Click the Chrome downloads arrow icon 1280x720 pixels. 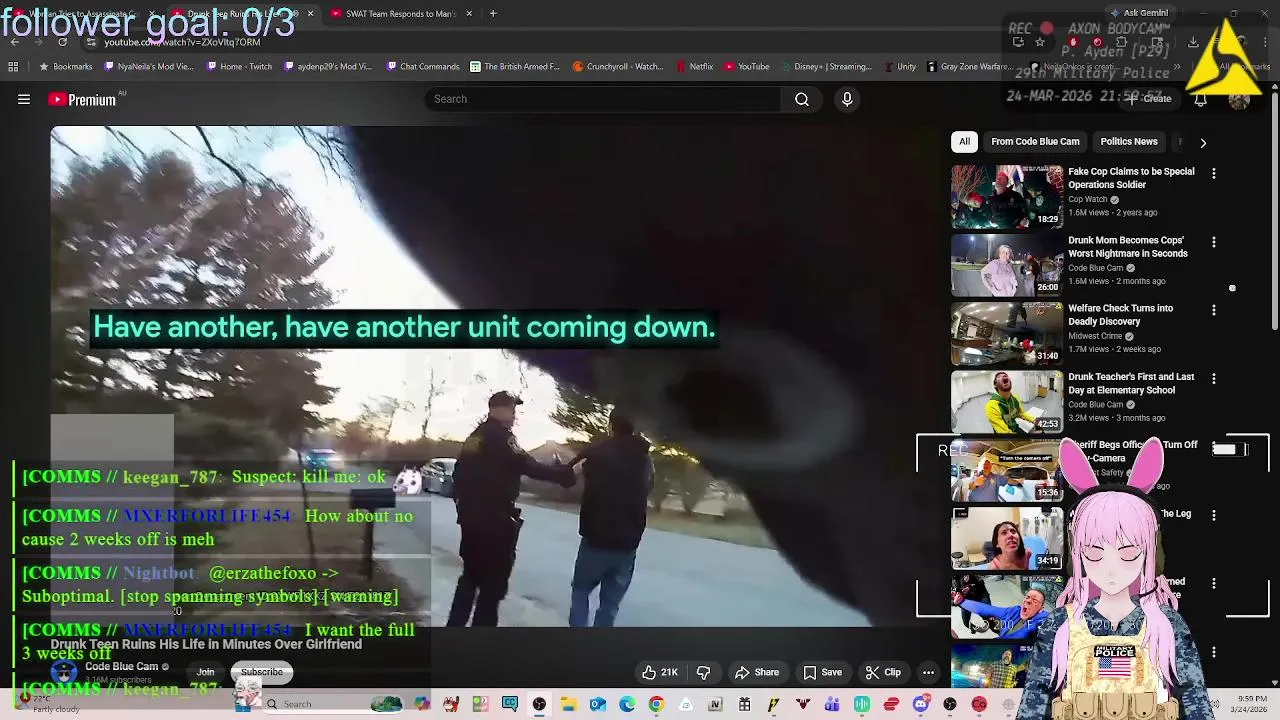(1193, 42)
